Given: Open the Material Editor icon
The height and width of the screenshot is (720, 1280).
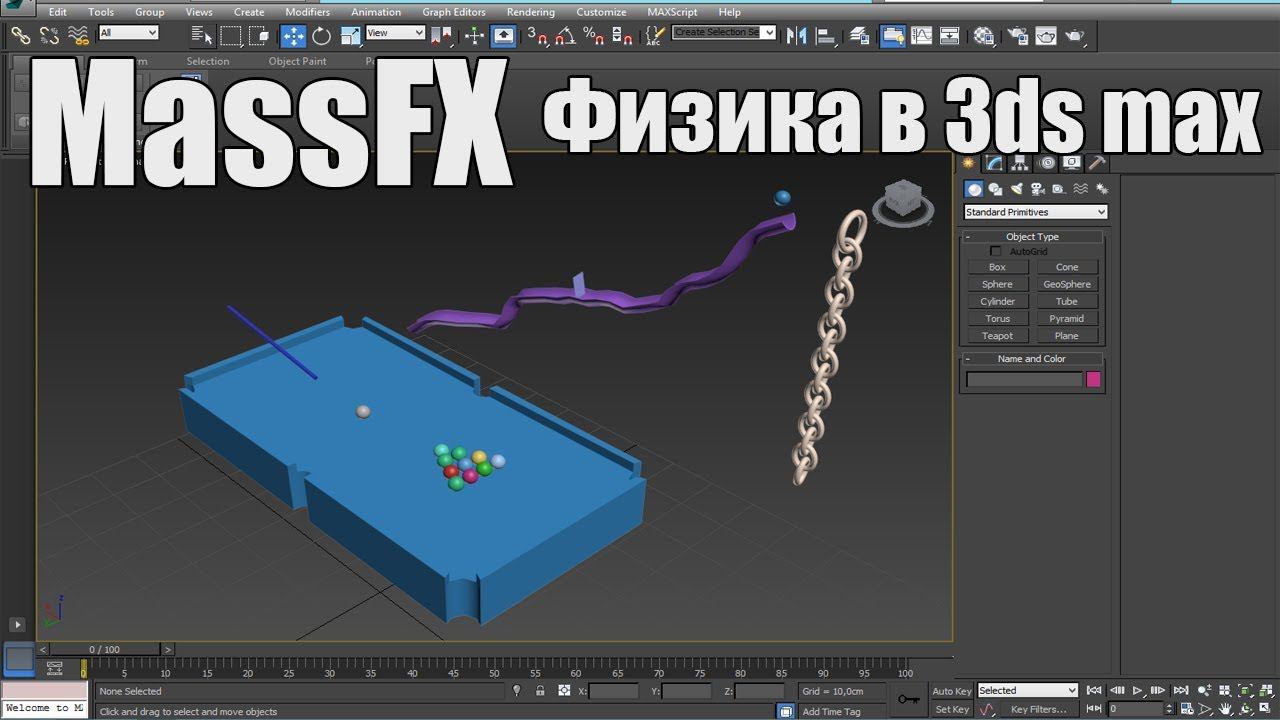Looking at the screenshot, I should click(x=984, y=36).
